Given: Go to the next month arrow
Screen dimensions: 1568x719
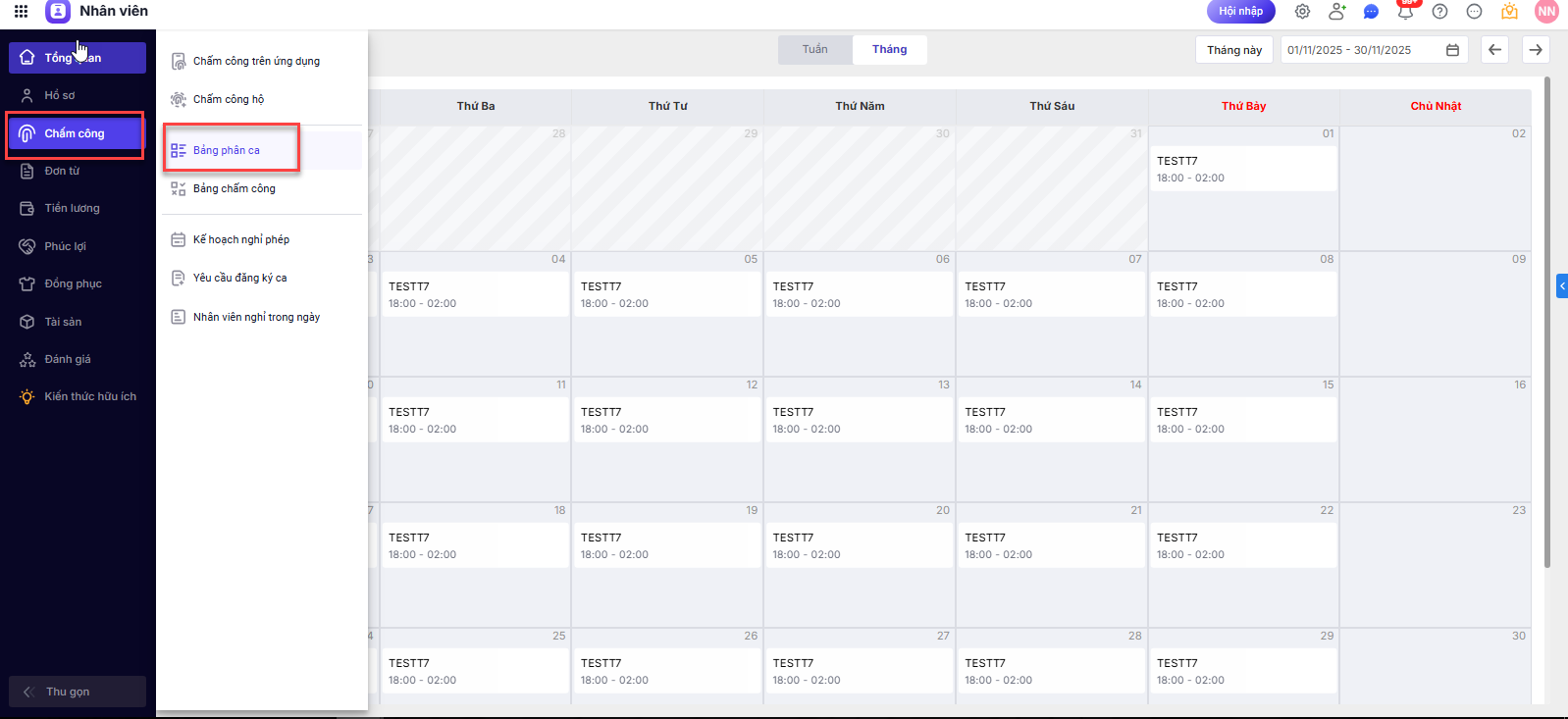Looking at the screenshot, I should pyautogui.click(x=1536, y=50).
